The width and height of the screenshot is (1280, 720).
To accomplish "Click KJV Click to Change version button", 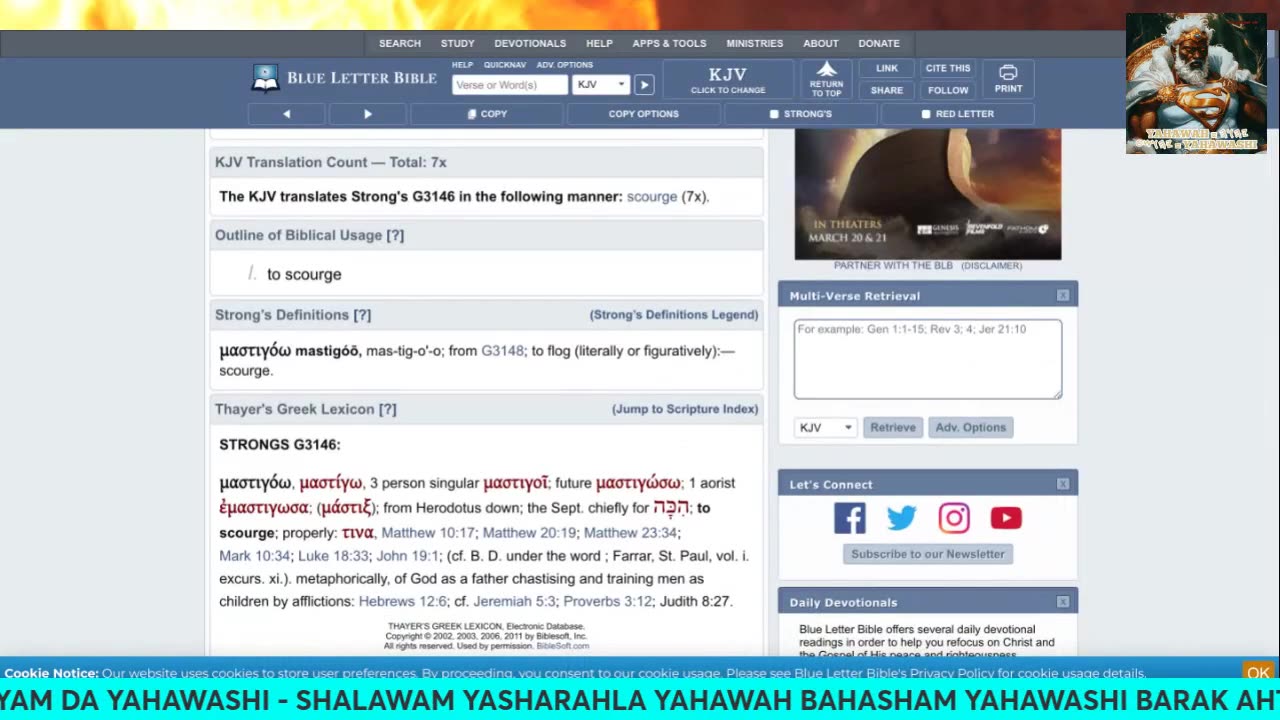I will (x=728, y=80).
